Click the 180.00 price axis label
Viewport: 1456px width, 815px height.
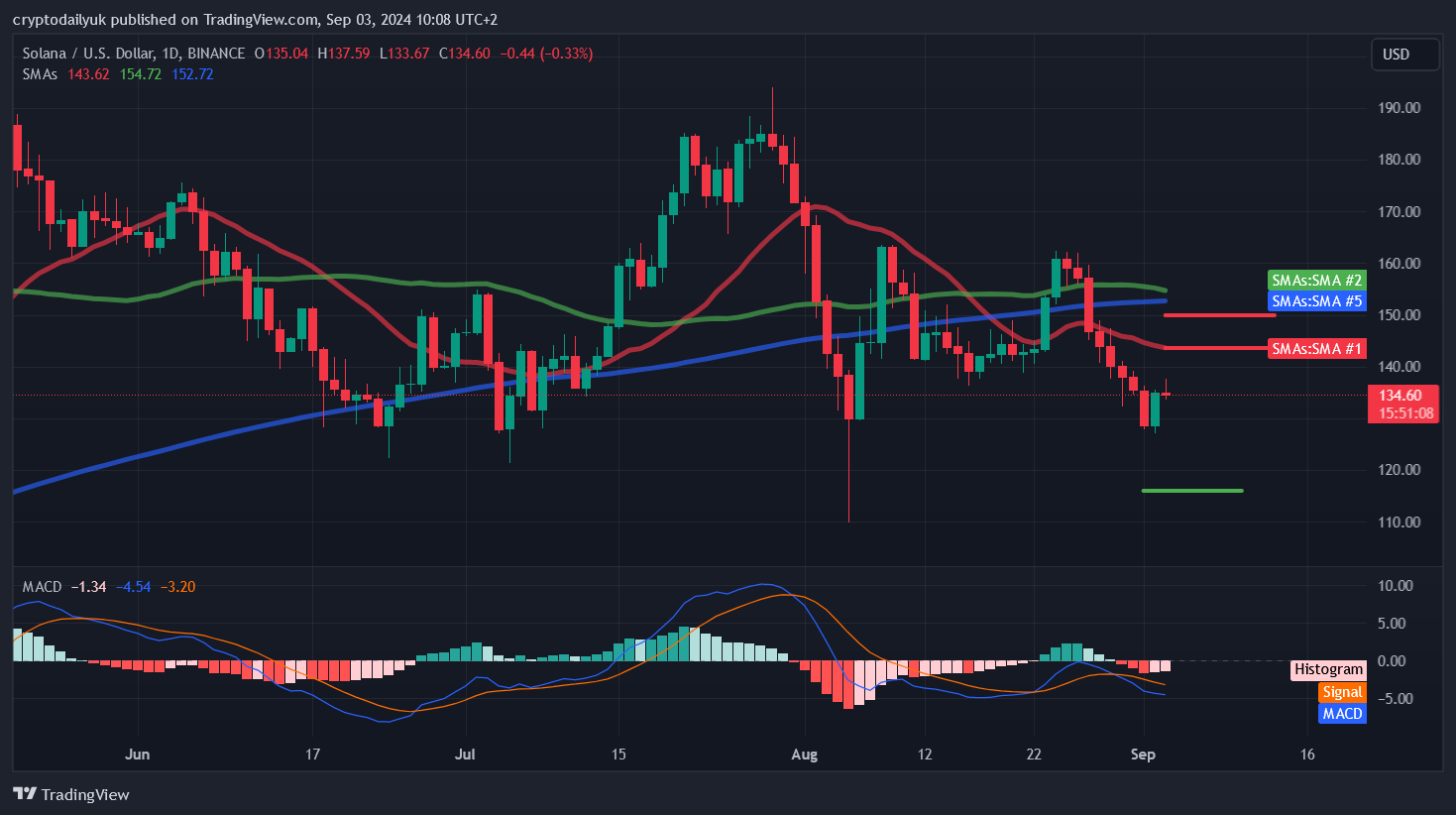pyautogui.click(x=1399, y=160)
